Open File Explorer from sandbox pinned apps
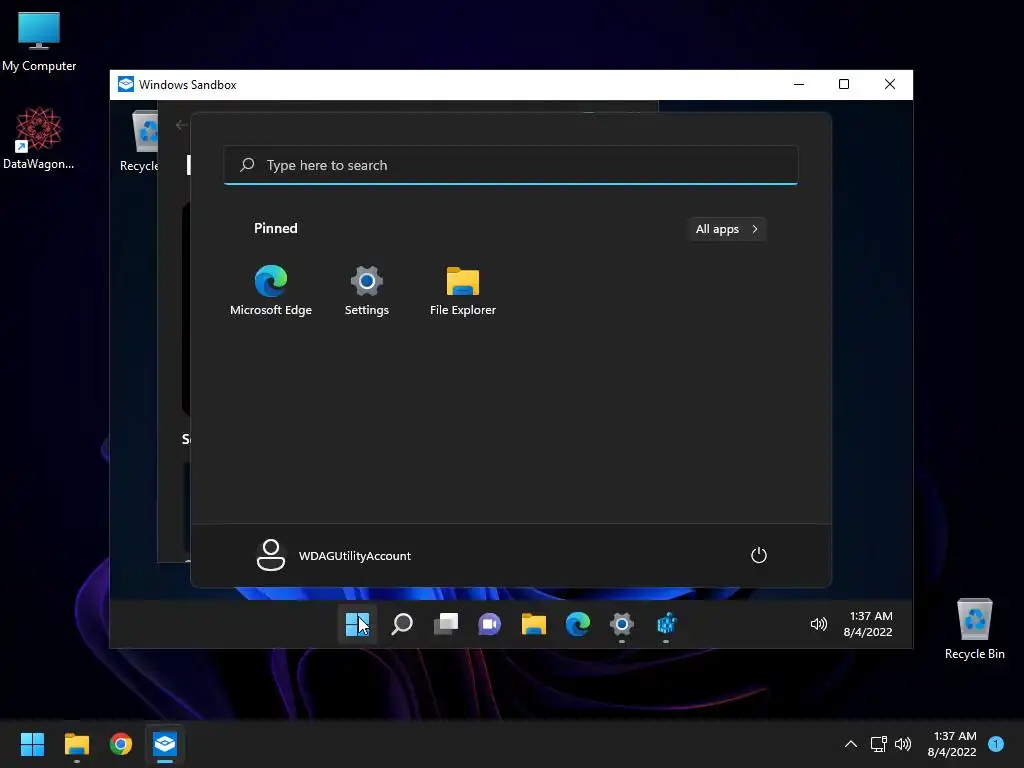The width and height of the screenshot is (1024, 768). click(x=462, y=291)
